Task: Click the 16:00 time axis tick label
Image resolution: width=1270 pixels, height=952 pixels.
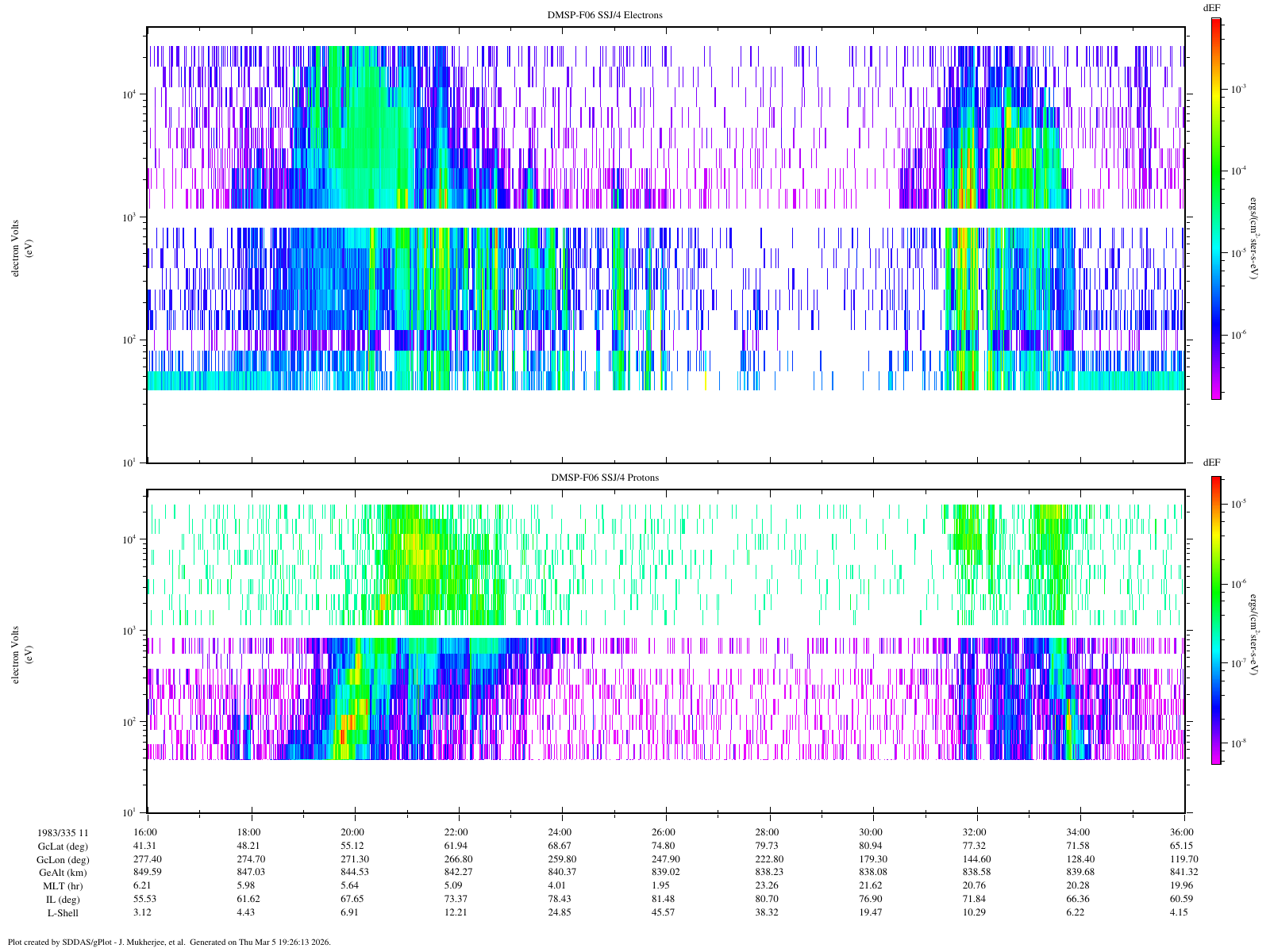Action: tap(145, 832)
